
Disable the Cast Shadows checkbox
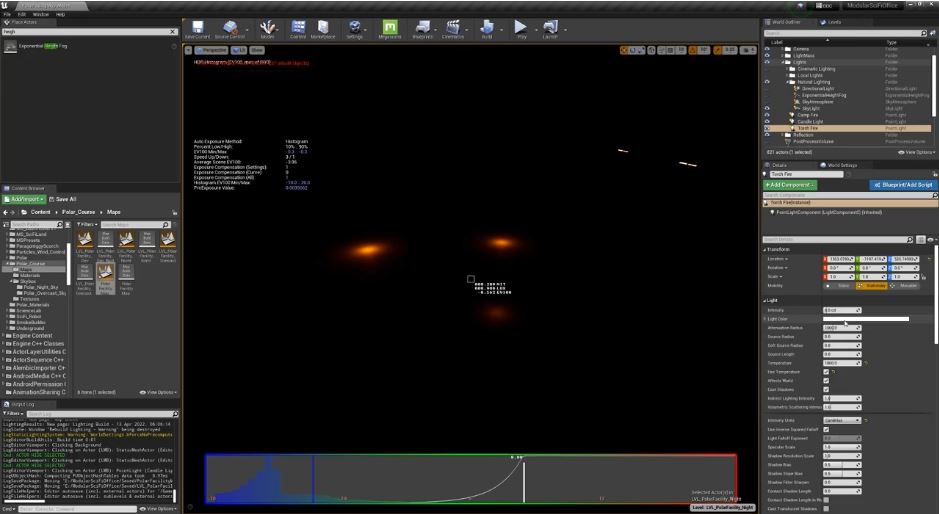[825, 389]
